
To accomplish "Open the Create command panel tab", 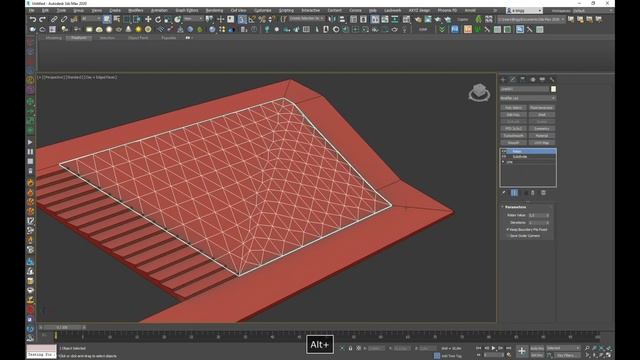I will pyautogui.click(x=503, y=80).
